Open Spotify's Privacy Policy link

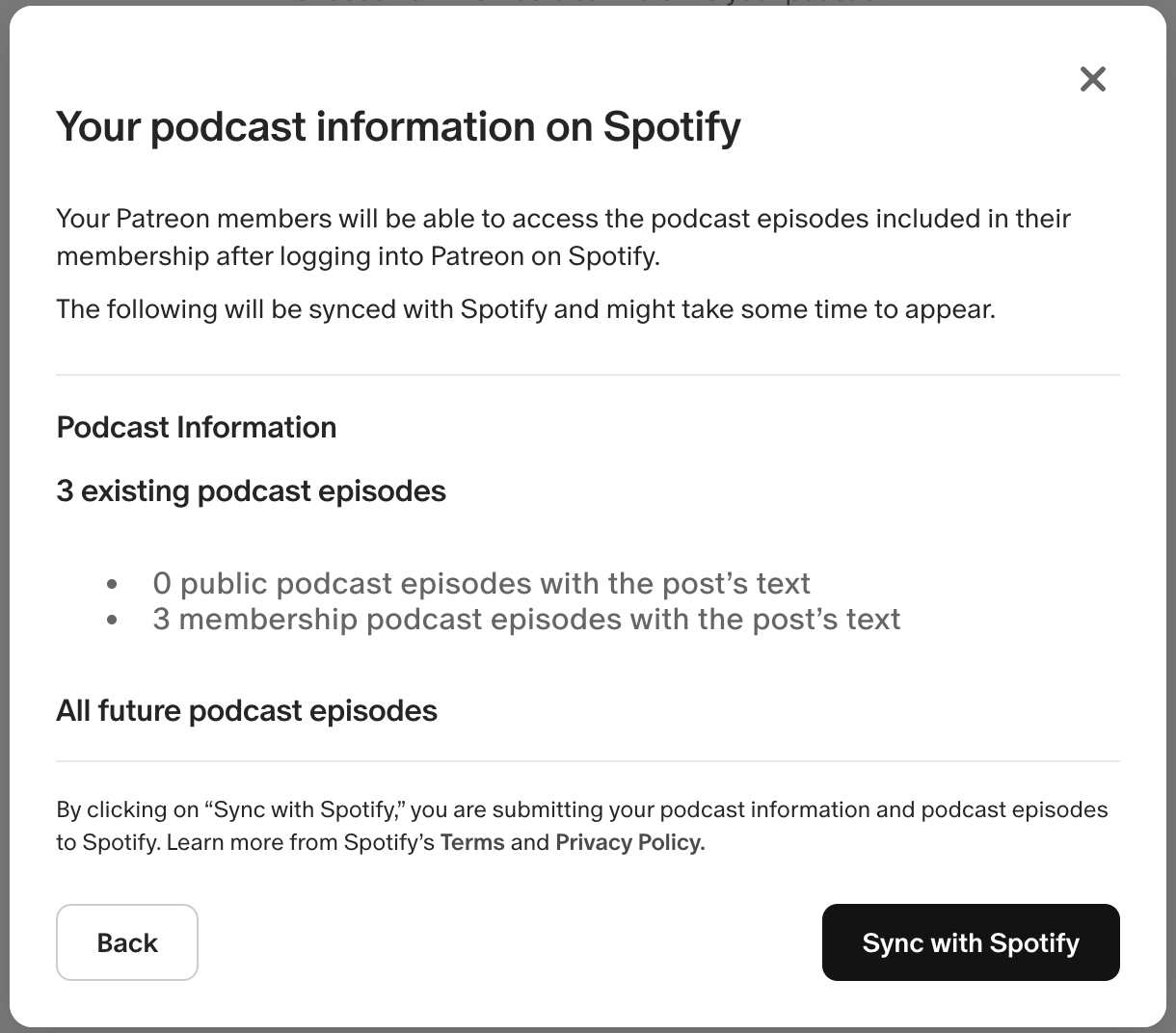click(630, 842)
